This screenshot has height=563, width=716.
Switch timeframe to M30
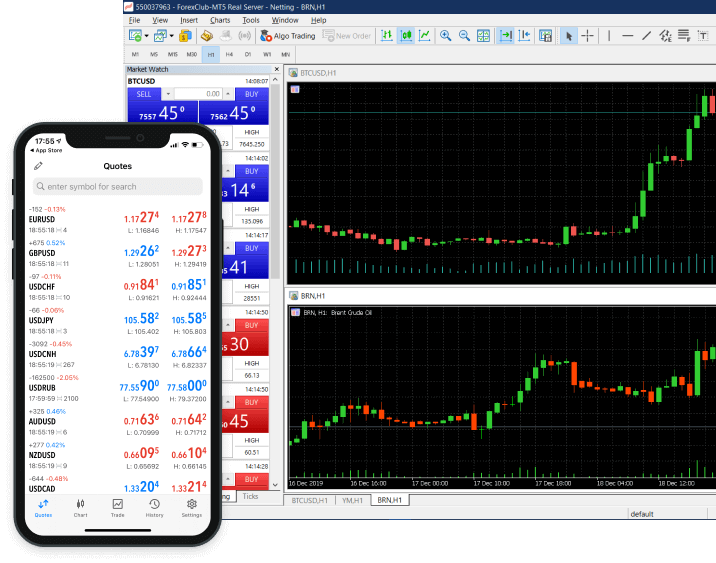point(191,54)
